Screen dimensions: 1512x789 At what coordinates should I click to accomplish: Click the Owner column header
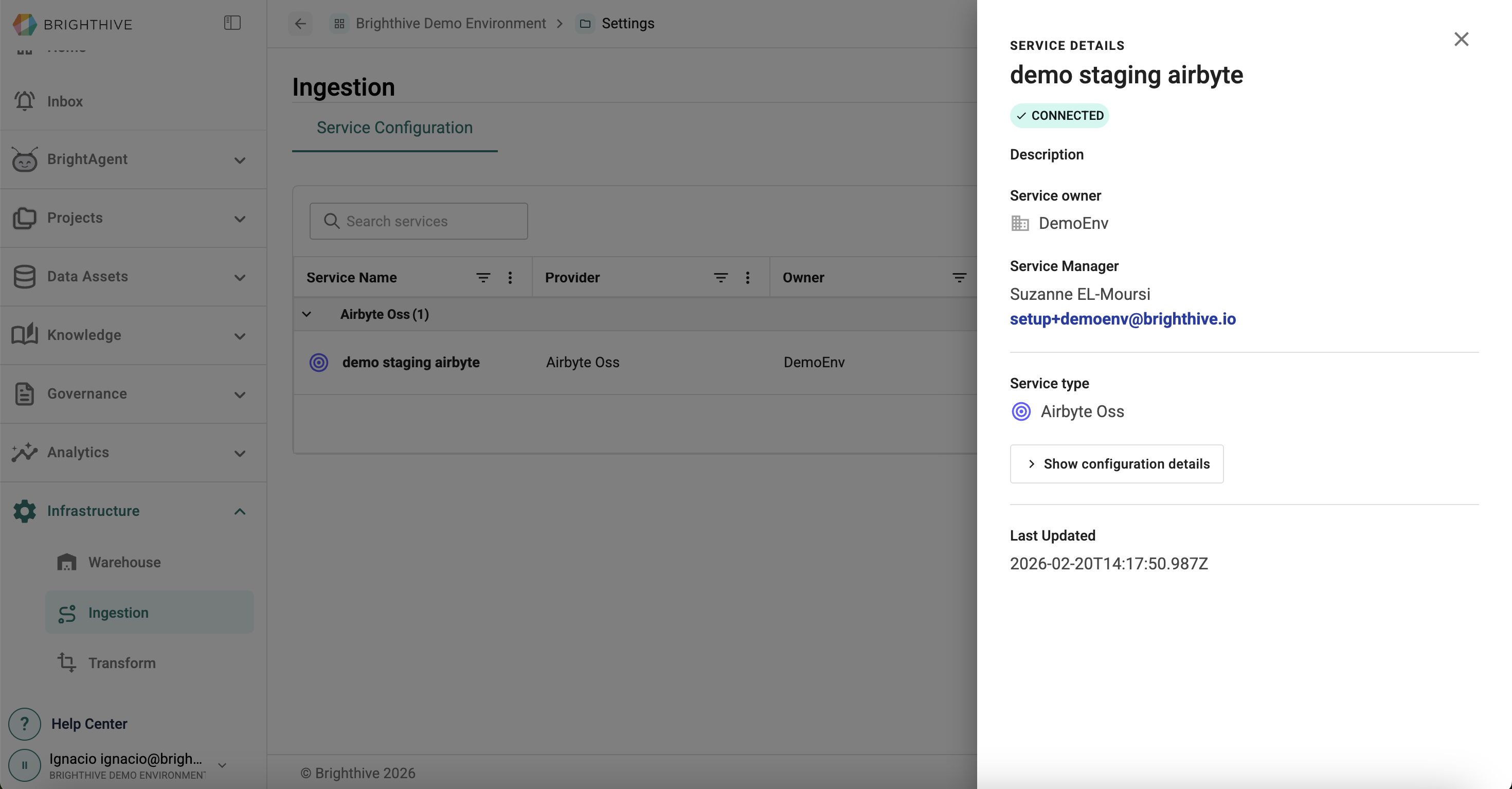point(803,278)
